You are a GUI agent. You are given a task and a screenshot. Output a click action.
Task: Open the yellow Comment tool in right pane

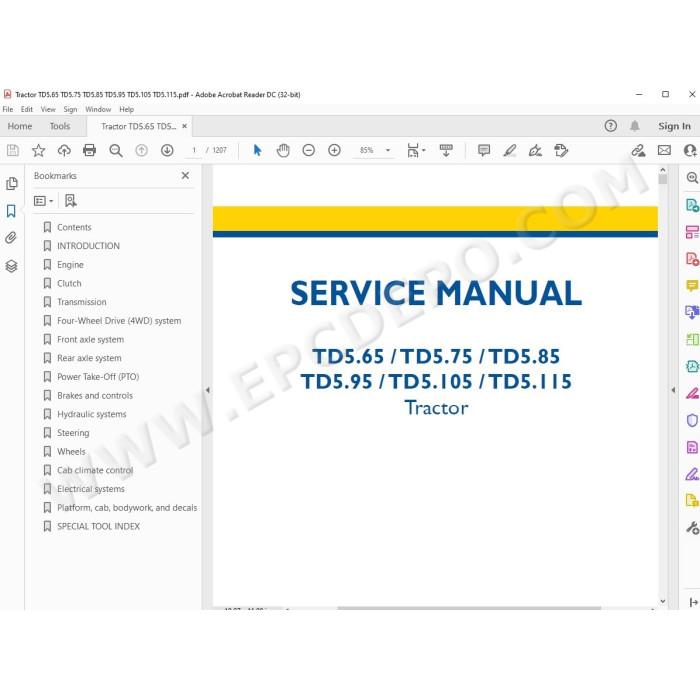pyautogui.click(x=692, y=285)
